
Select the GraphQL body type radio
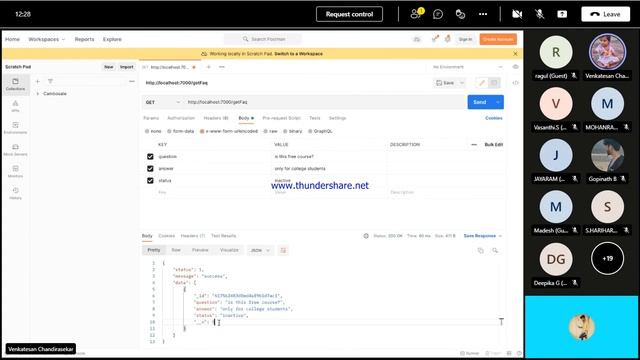click(x=310, y=131)
